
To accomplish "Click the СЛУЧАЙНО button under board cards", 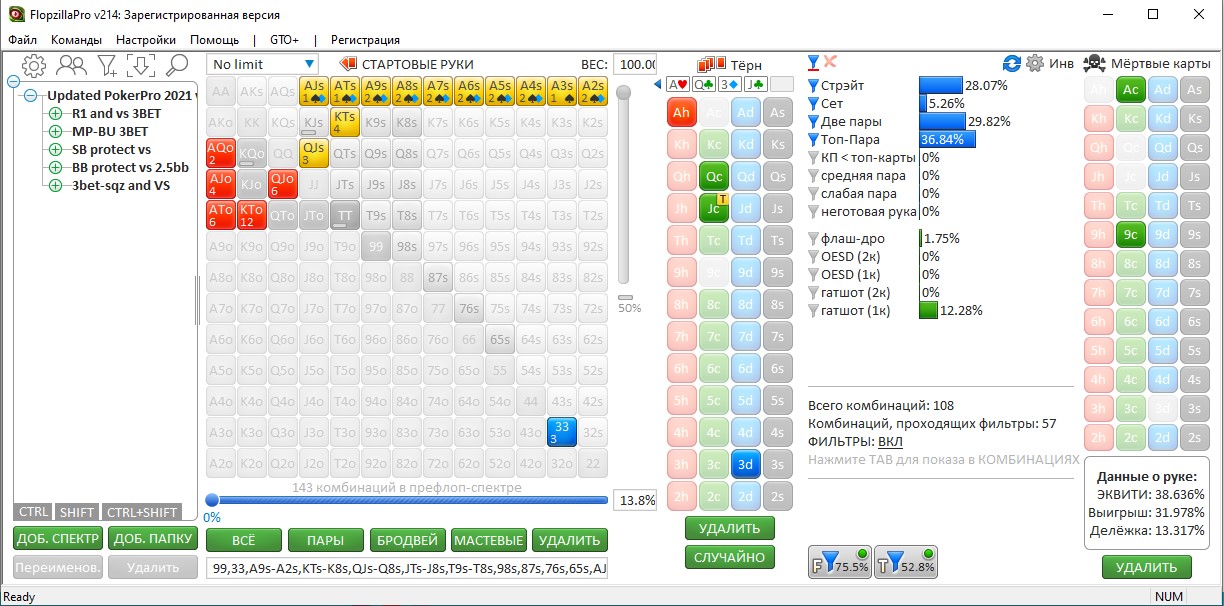I will click(x=730, y=558).
